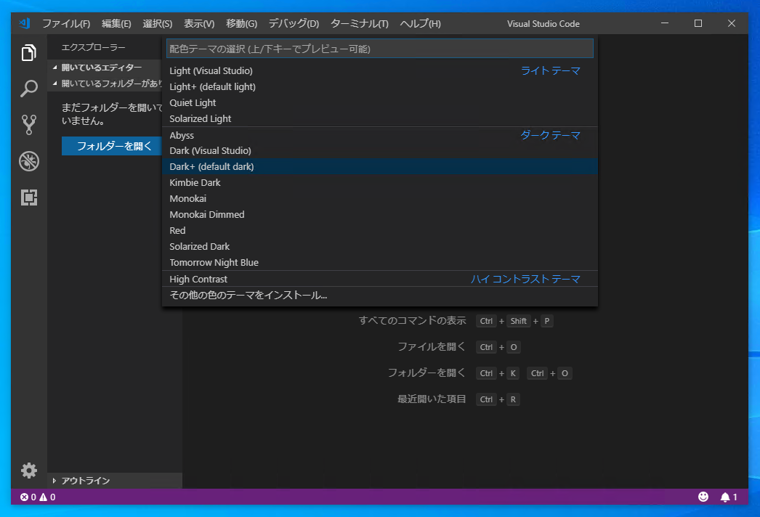Click the feedback smiley icon
Screen dimensions: 760x517
pos(703,497)
